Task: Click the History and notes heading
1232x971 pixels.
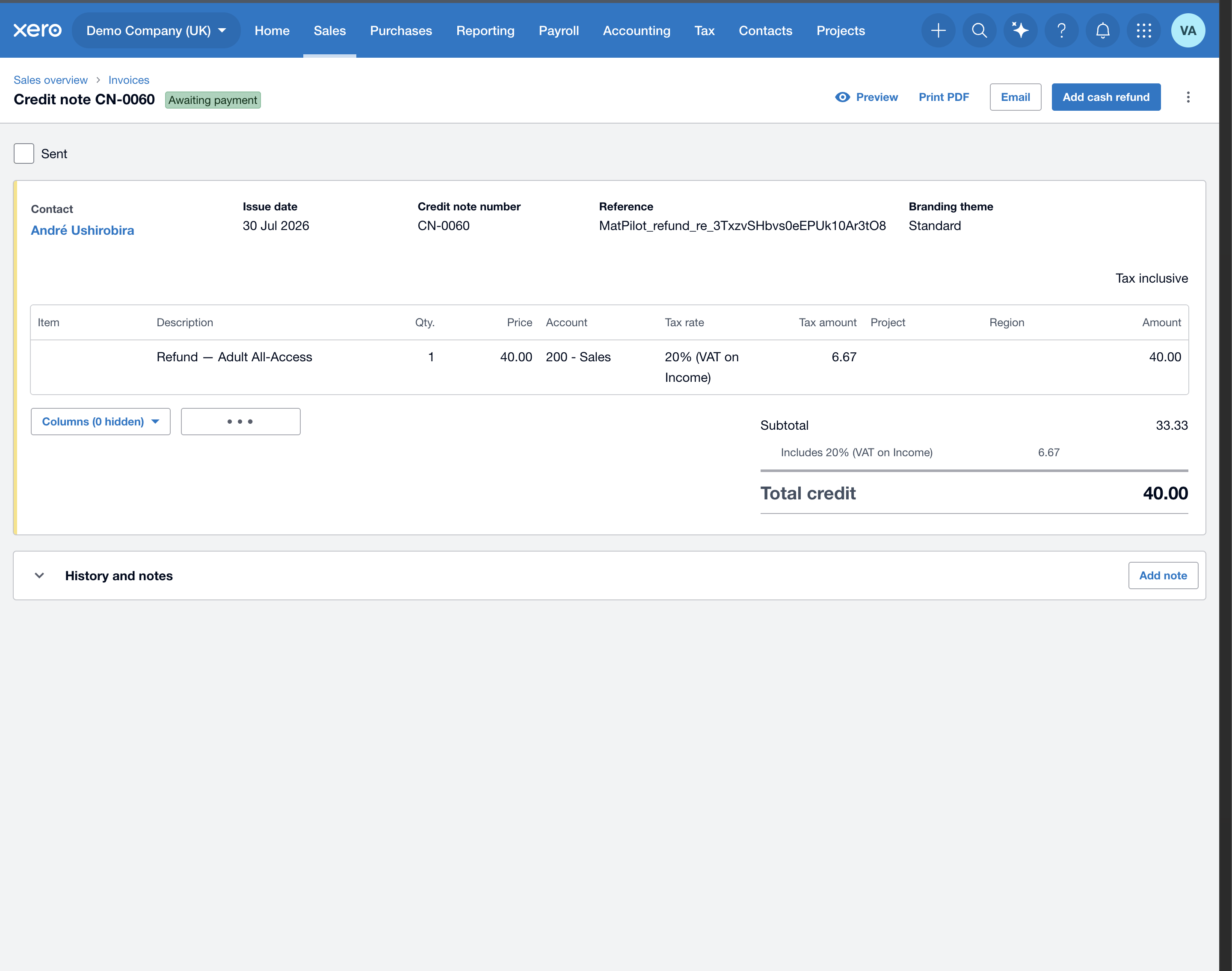Action: pyautogui.click(x=119, y=576)
